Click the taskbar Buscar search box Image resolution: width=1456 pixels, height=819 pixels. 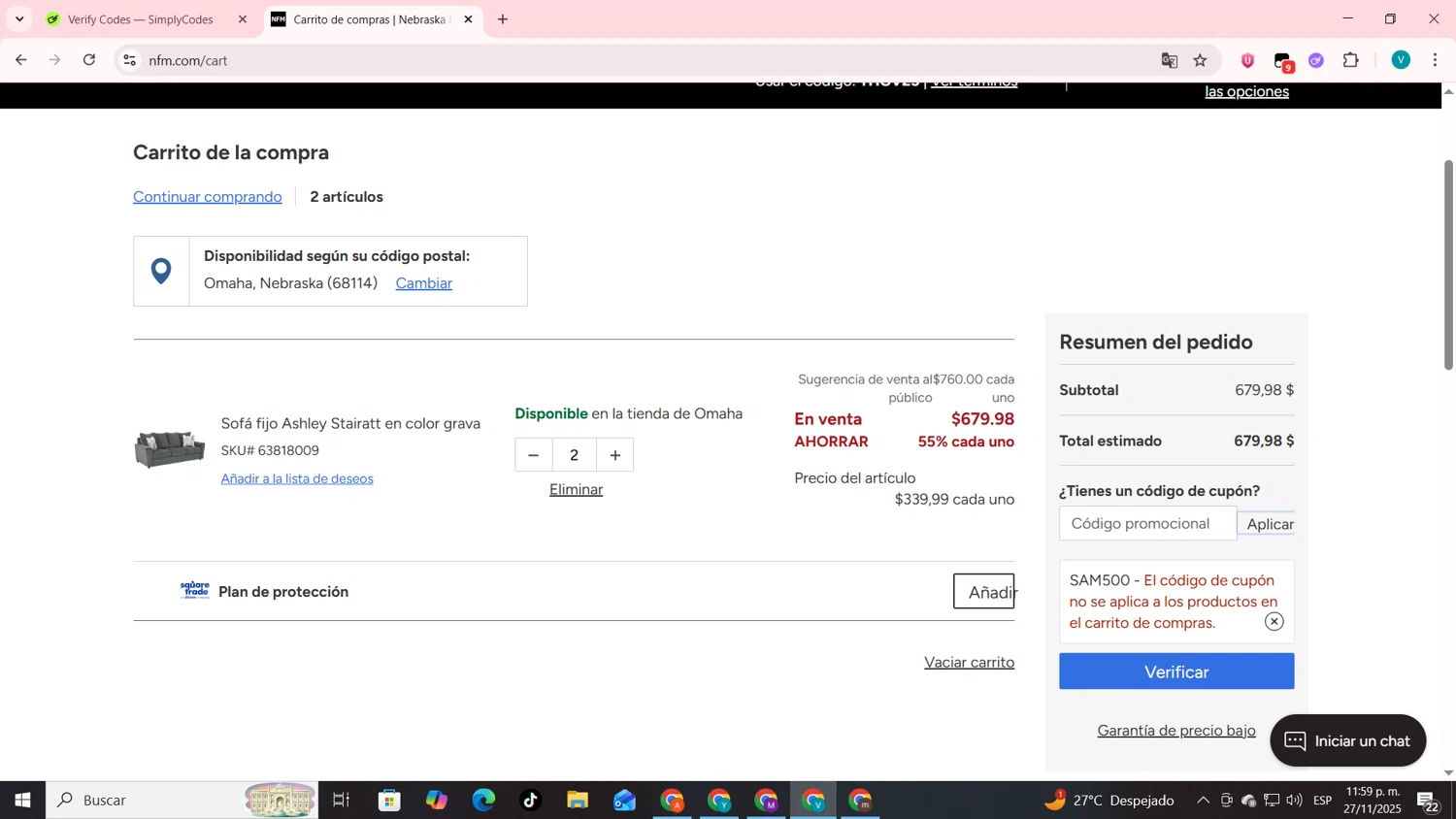coord(182,801)
